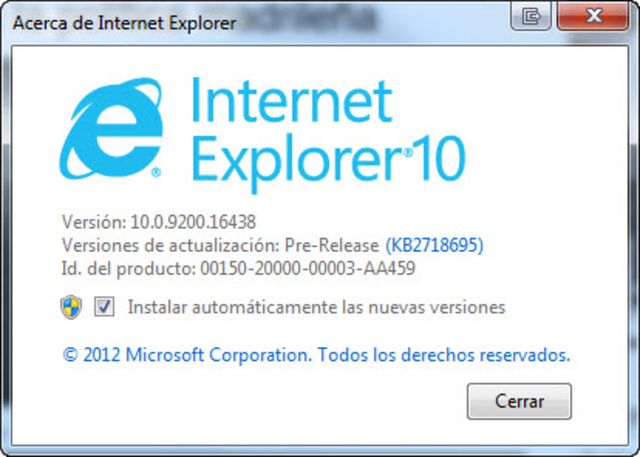Click the word 'Explorer' in the logo

point(298,161)
